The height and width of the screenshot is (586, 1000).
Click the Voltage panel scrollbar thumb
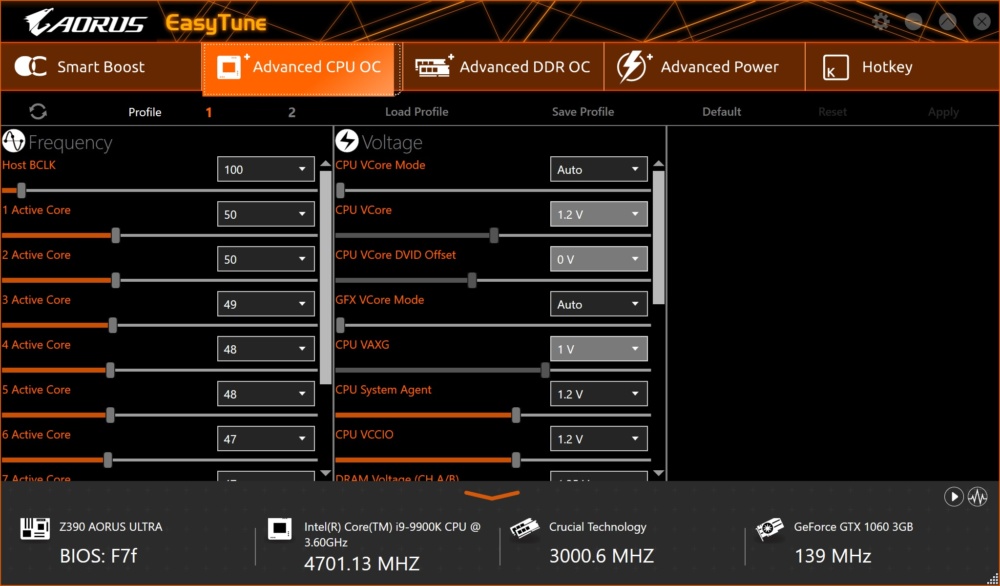click(x=659, y=237)
